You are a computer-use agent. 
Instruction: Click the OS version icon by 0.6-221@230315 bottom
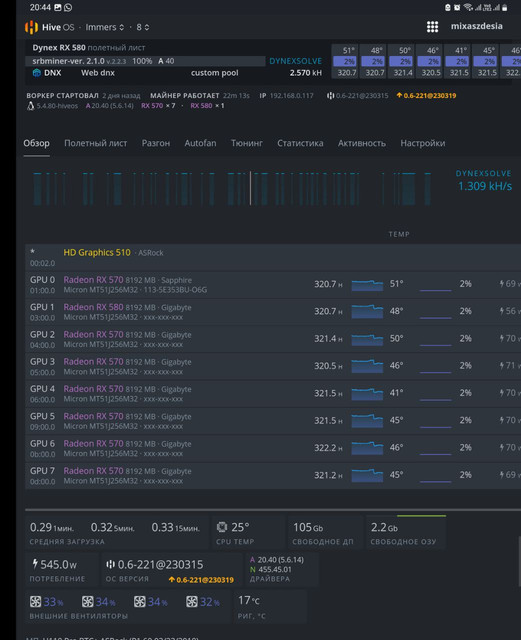[x=110, y=564]
